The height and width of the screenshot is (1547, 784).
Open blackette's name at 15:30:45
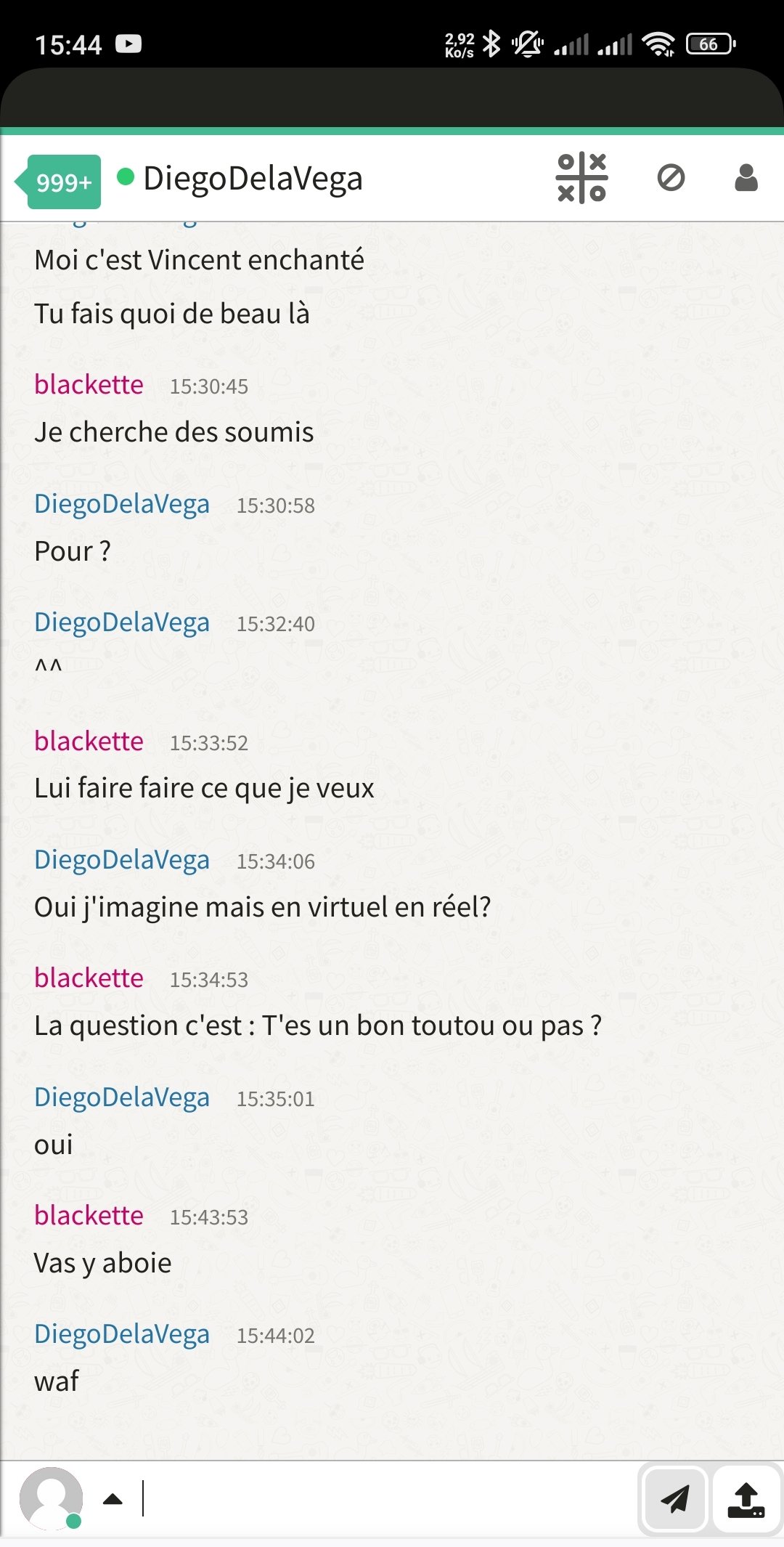[x=89, y=385]
